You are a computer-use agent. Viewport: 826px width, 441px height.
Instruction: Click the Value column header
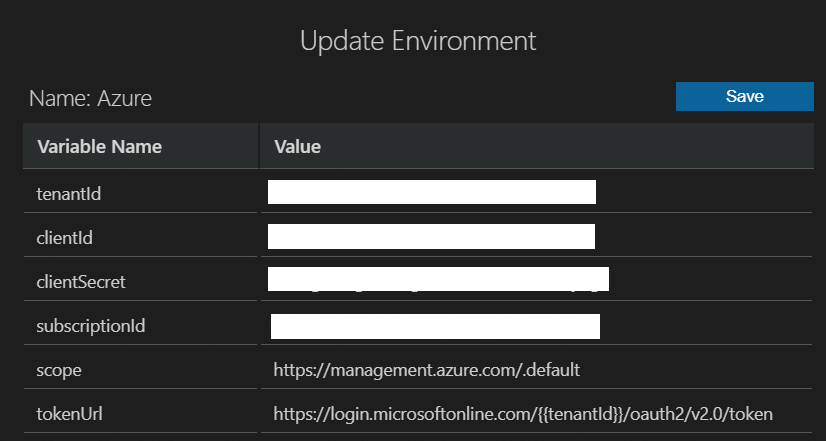(297, 147)
